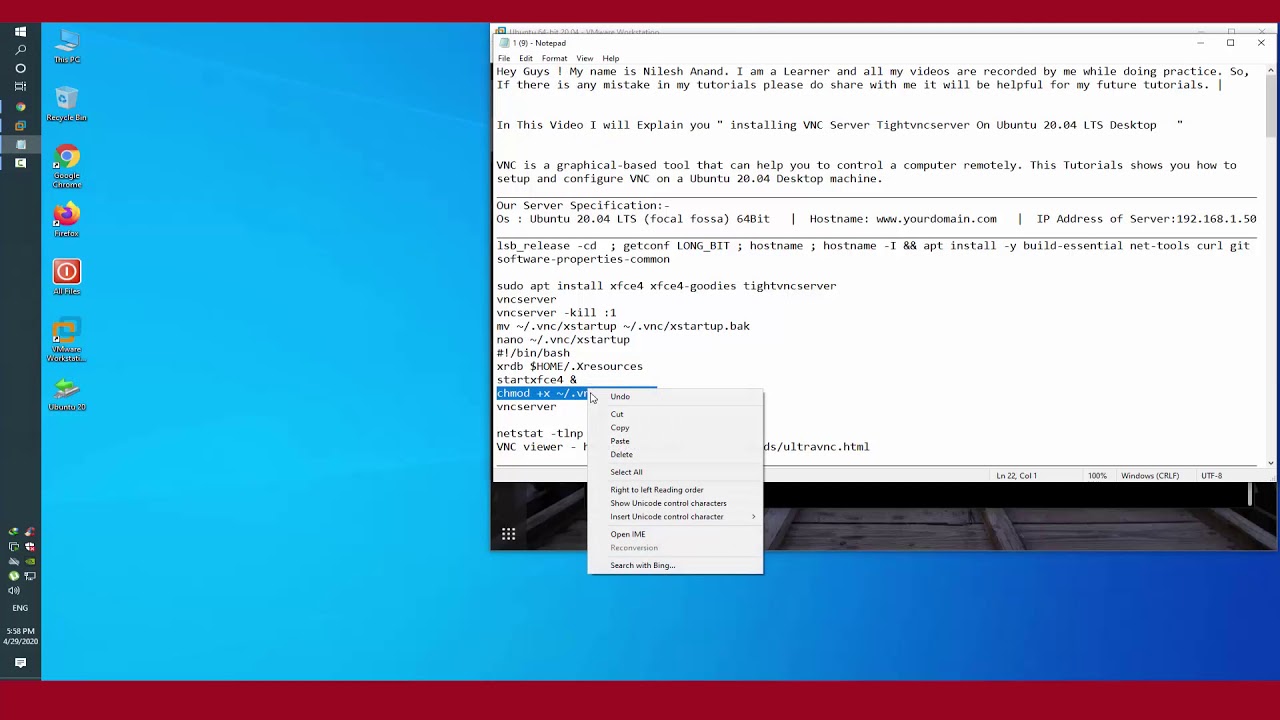Image resolution: width=1280 pixels, height=720 pixels.
Task: Open the Help menu in Notepad
Action: tap(611, 58)
